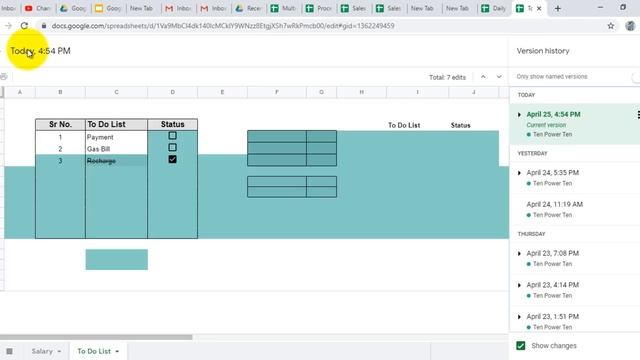The height and width of the screenshot is (360, 640).
Task: Switch to the Daily spreadsheet browser tab
Action: [x=494, y=8]
